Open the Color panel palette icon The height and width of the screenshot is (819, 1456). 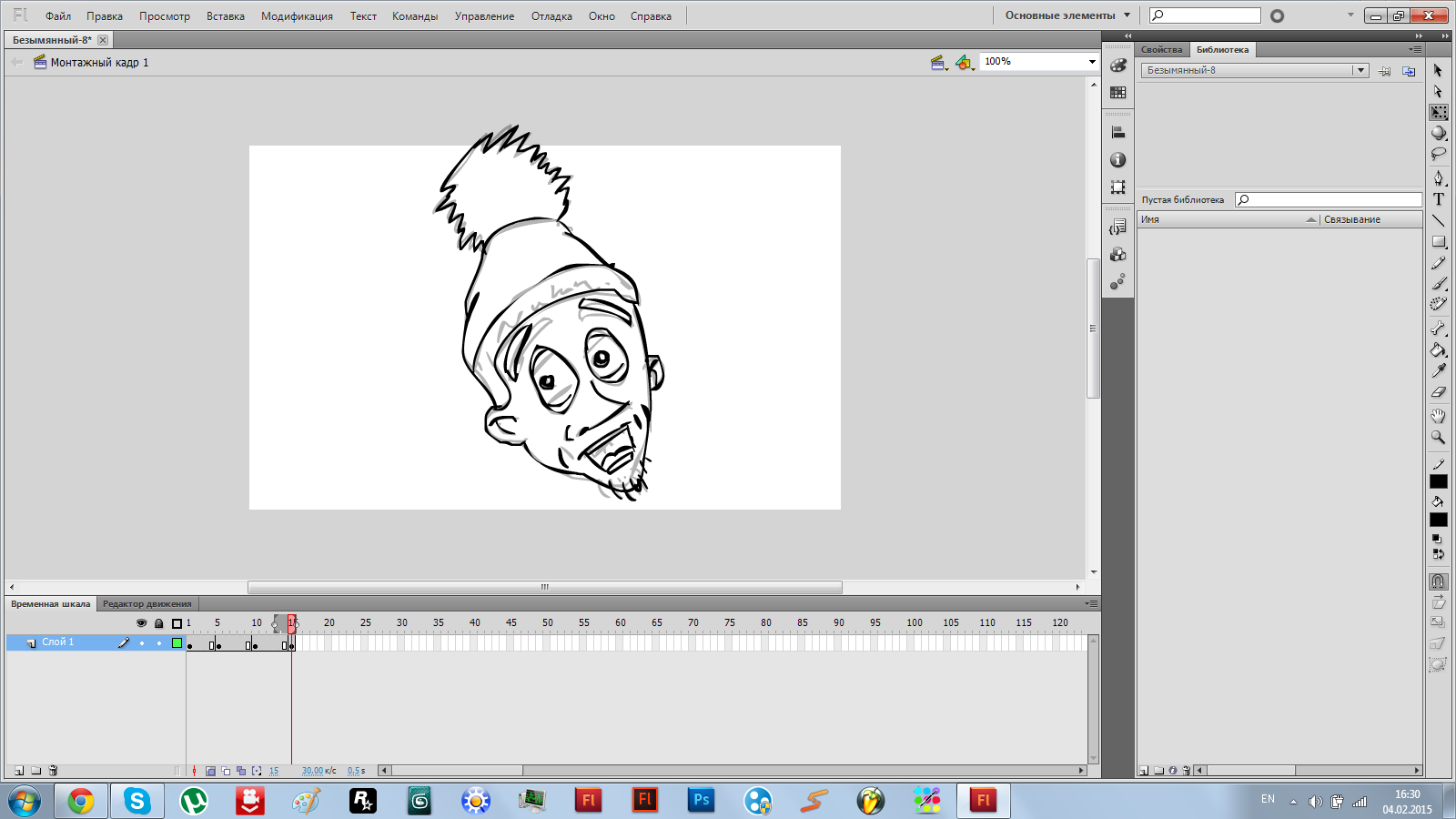[1117, 65]
